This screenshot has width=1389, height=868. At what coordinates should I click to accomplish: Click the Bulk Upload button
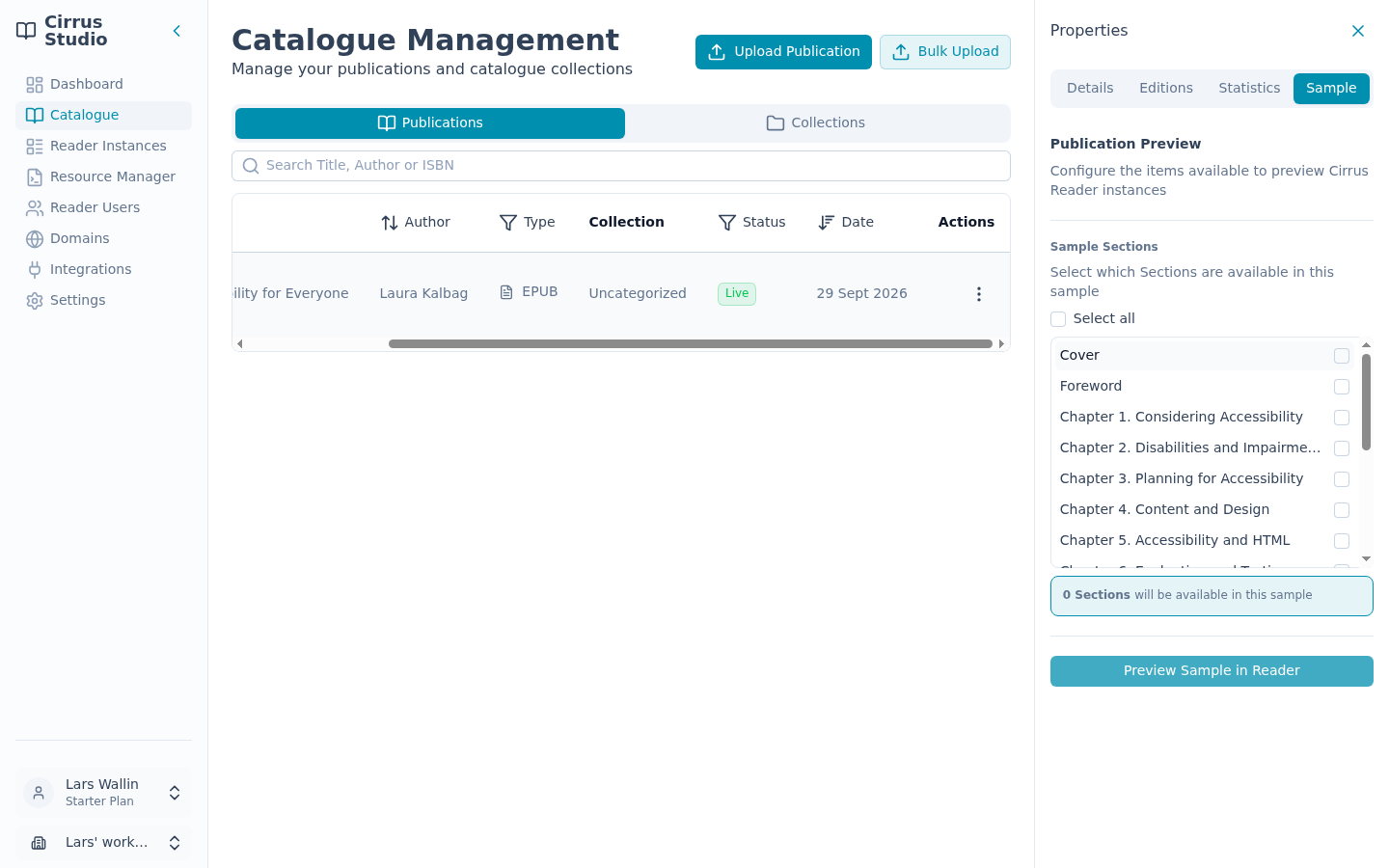[x=945, y=52]
